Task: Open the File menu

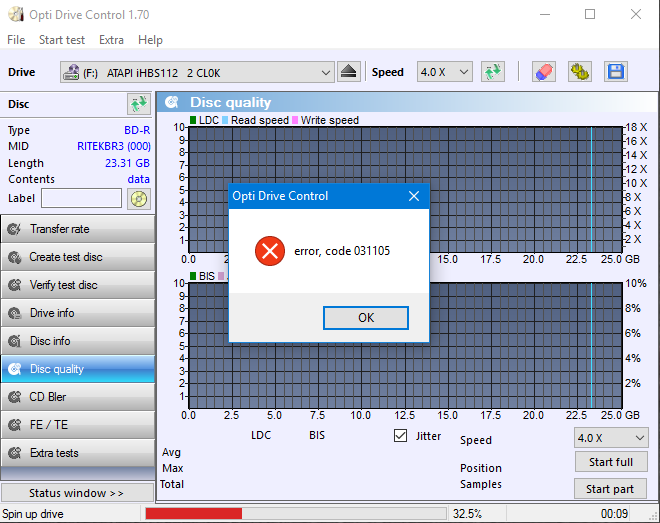Action: [x=16, y=40]
